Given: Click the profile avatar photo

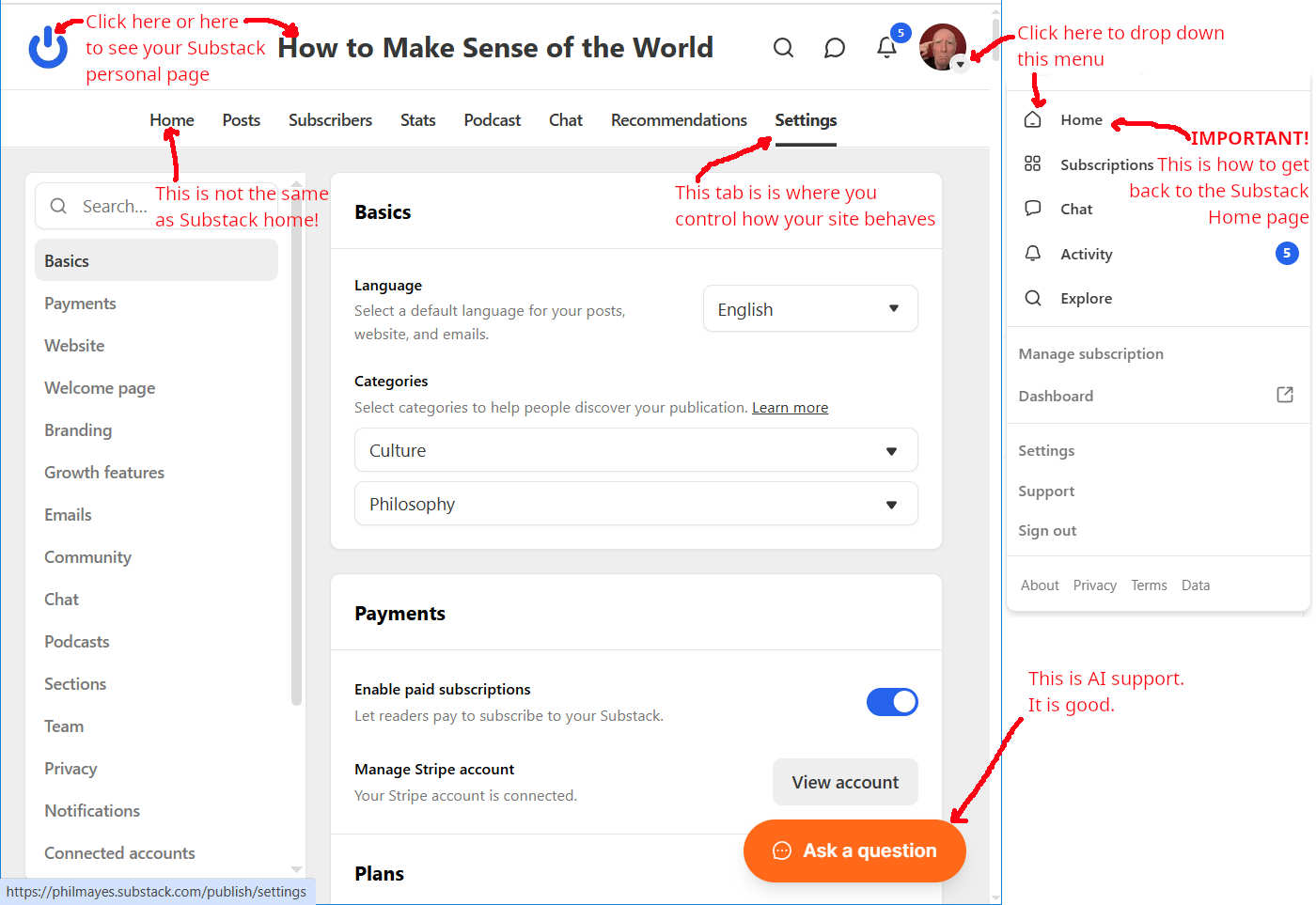Looking at the screenshot, I should click(942, 47).
